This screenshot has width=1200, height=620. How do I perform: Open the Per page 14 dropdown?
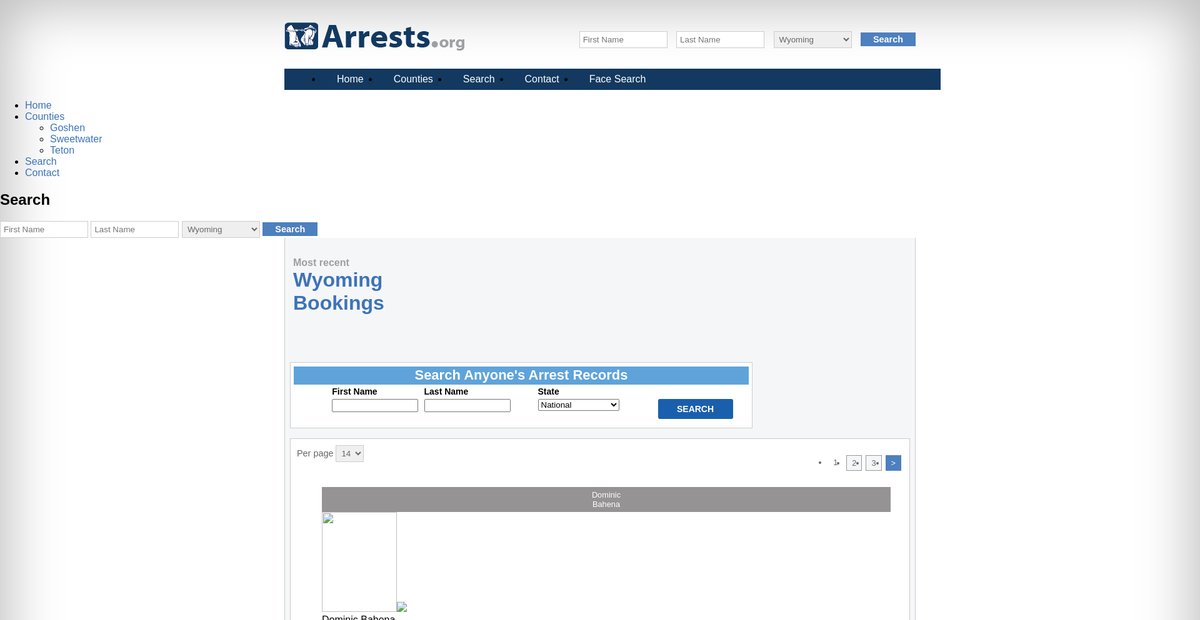[350, 454]
